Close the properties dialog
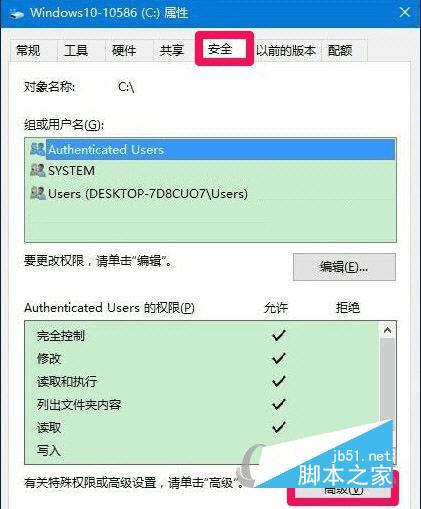Screen dimensions: 421x509 tap(405, 13)
